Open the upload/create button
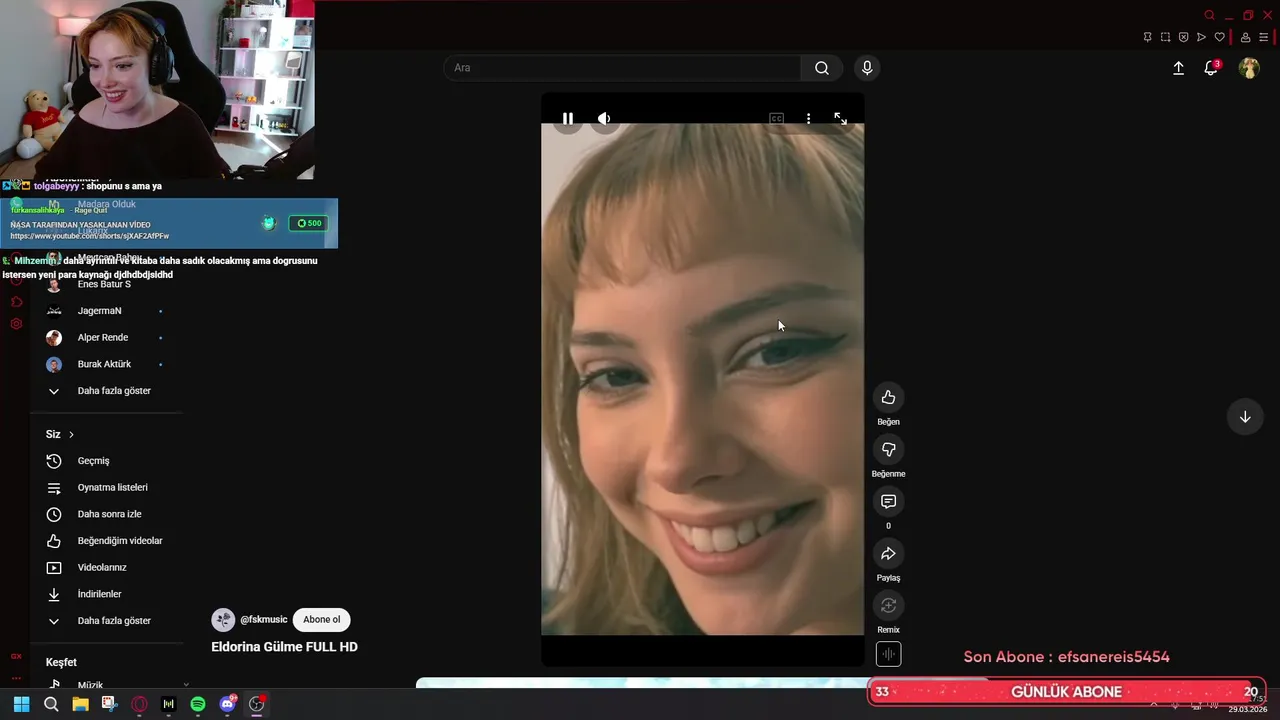 tap(1178, 68)
